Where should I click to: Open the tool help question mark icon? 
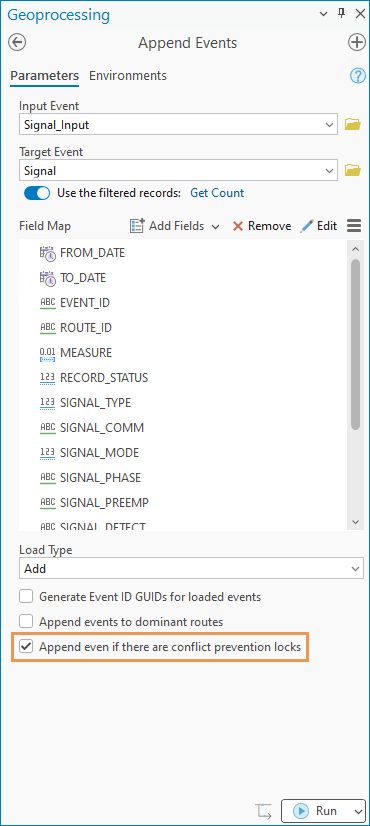tap(358, 76)
